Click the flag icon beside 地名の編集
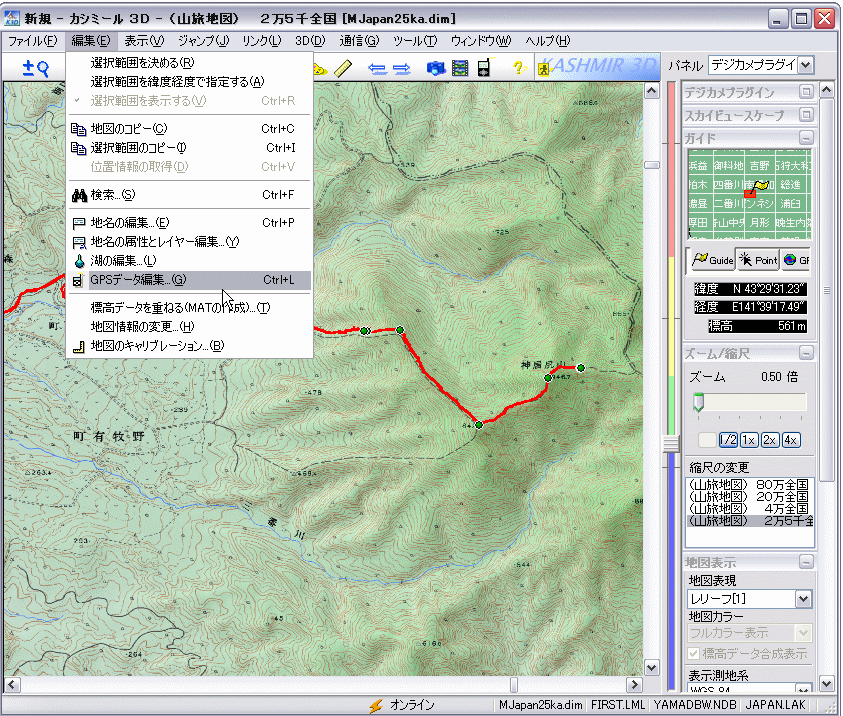The image size is (843, 716). 79,223
